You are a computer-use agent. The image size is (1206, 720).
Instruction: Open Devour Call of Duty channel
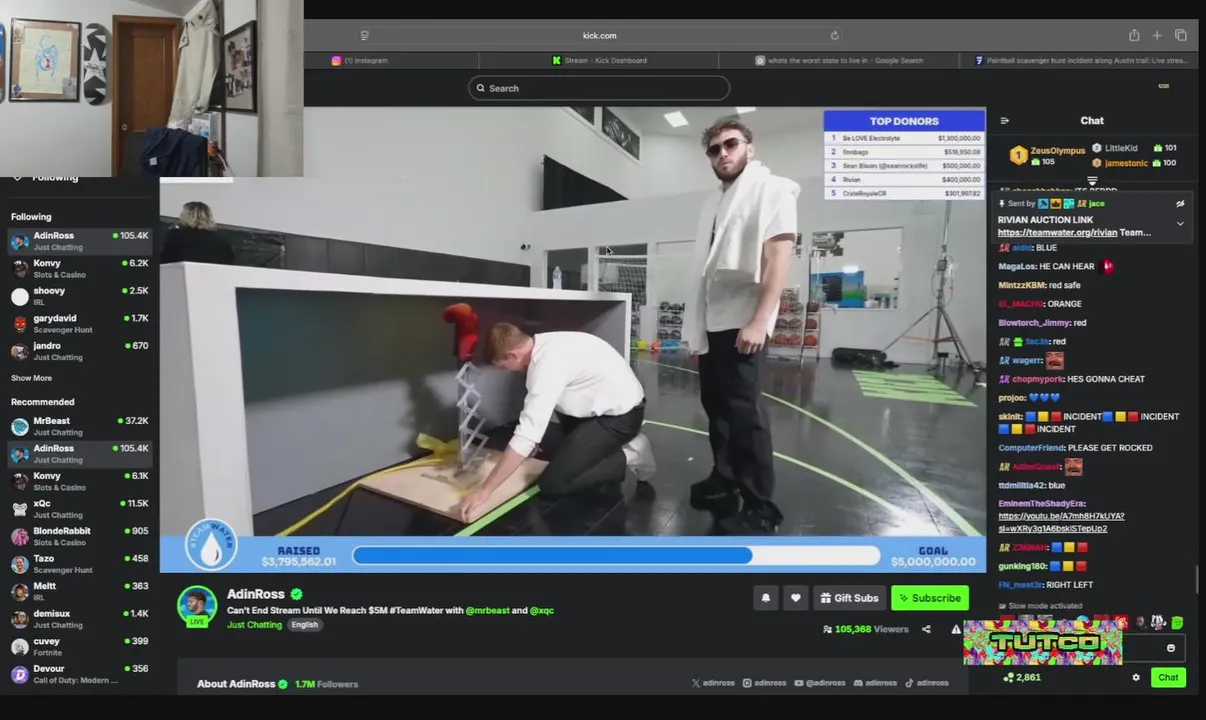click(80, 674)
